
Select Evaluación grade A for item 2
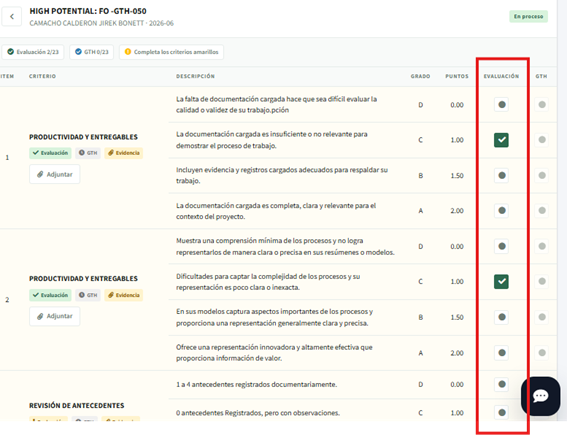tap(502, 353)
